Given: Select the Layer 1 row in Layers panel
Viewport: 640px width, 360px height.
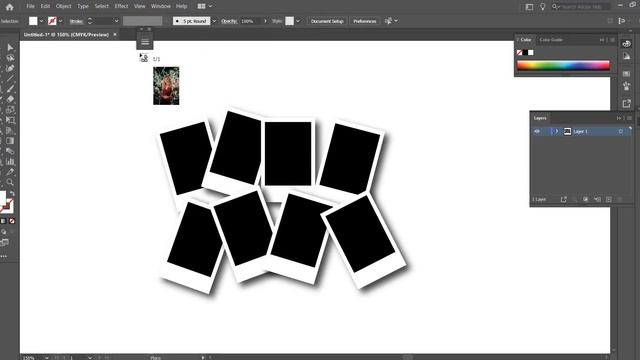Looking at the screenshot, I should click(581, 131).
